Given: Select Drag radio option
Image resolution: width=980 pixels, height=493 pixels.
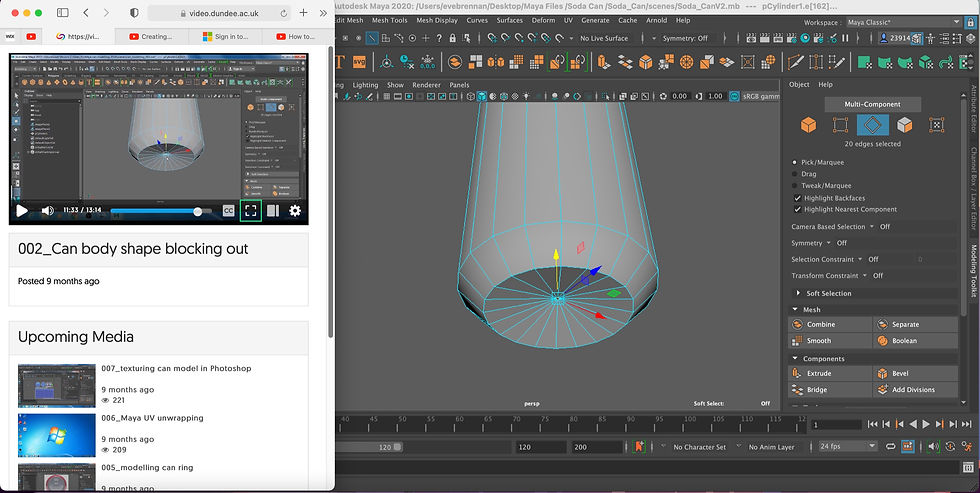Looking at the screenshot, I should coord(795,174).
